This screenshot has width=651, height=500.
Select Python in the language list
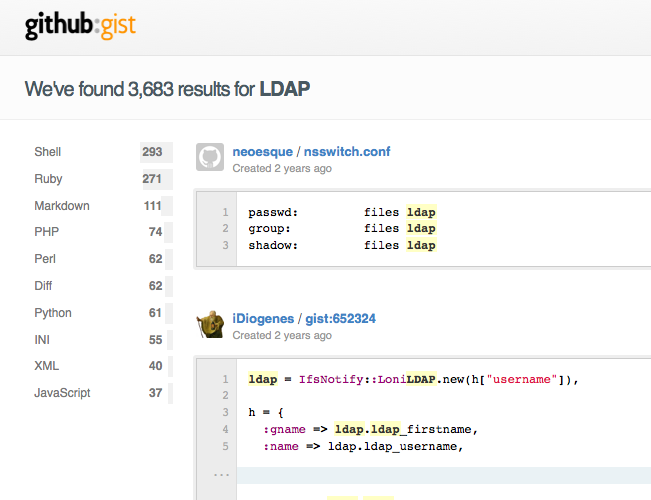click(x=55, y=313)
